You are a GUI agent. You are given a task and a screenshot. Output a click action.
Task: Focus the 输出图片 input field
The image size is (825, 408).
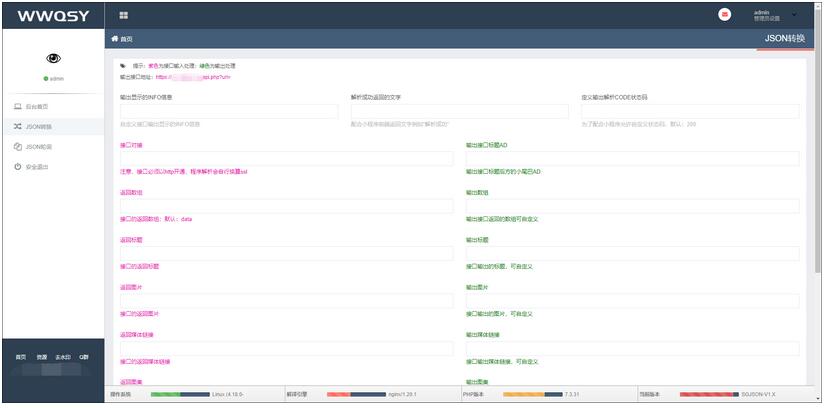pos(632,301)
